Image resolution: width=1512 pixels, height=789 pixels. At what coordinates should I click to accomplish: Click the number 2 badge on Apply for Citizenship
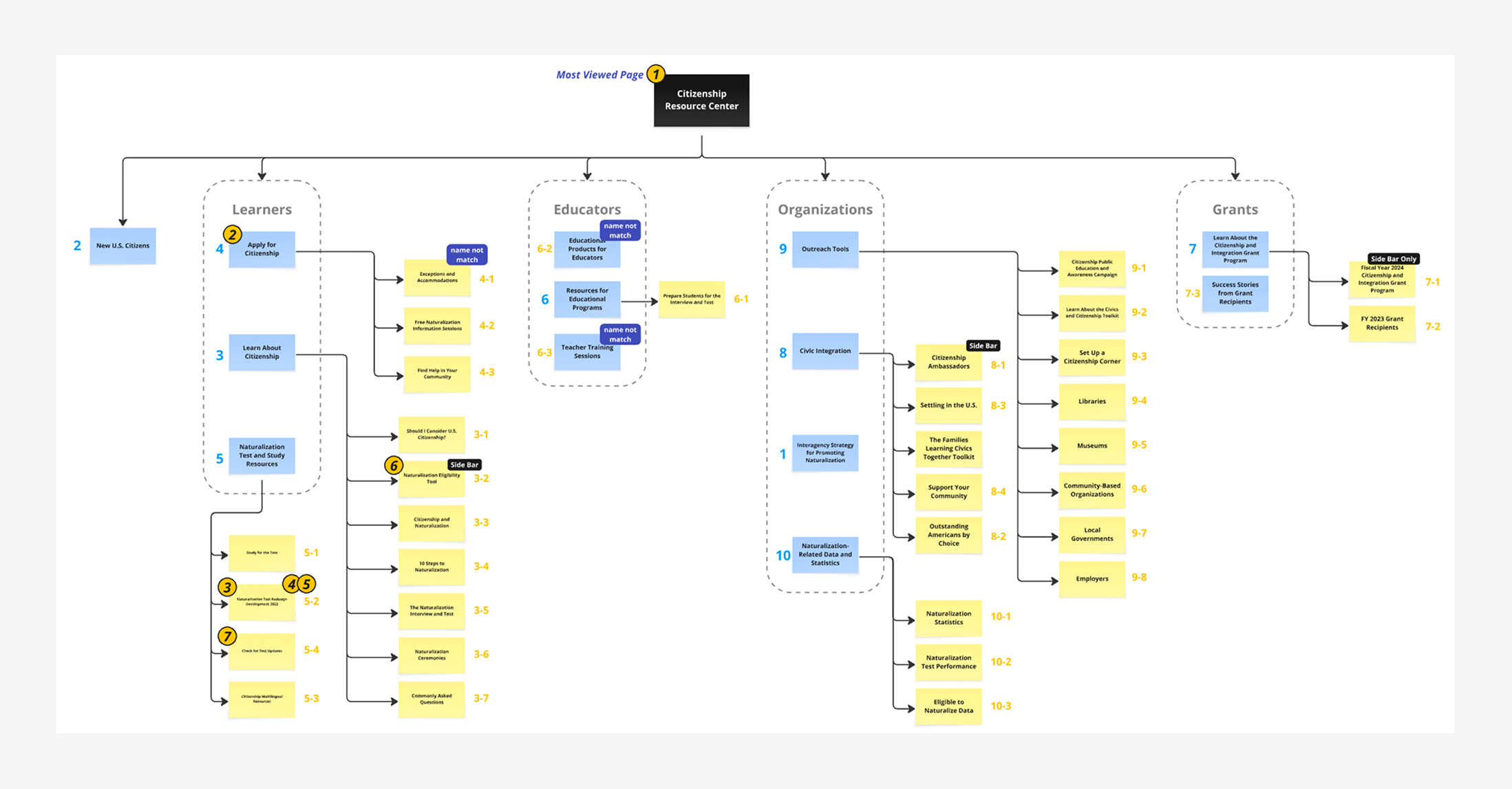point(233,235)
